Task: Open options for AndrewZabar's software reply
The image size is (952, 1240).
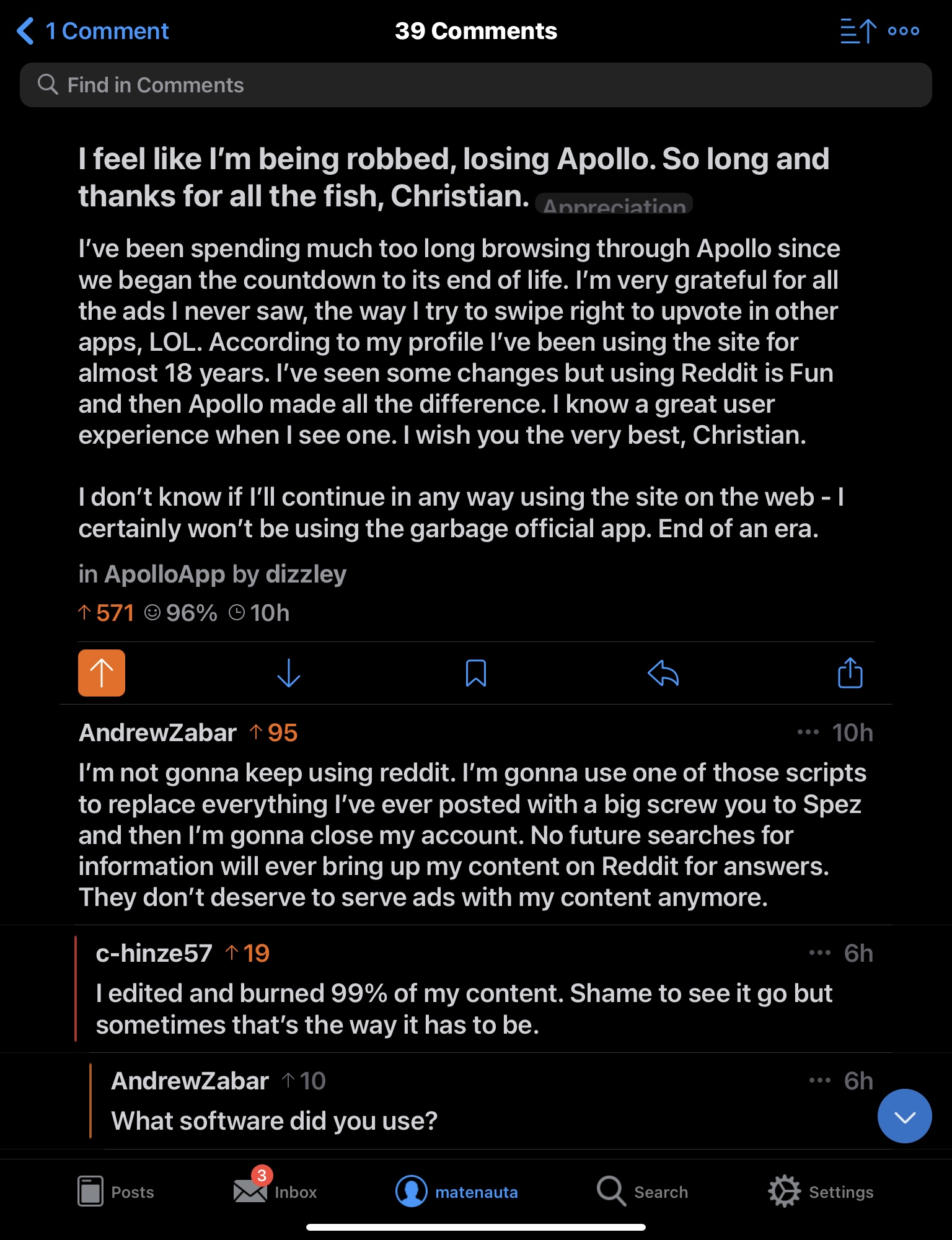Action: click(820, 1081)
